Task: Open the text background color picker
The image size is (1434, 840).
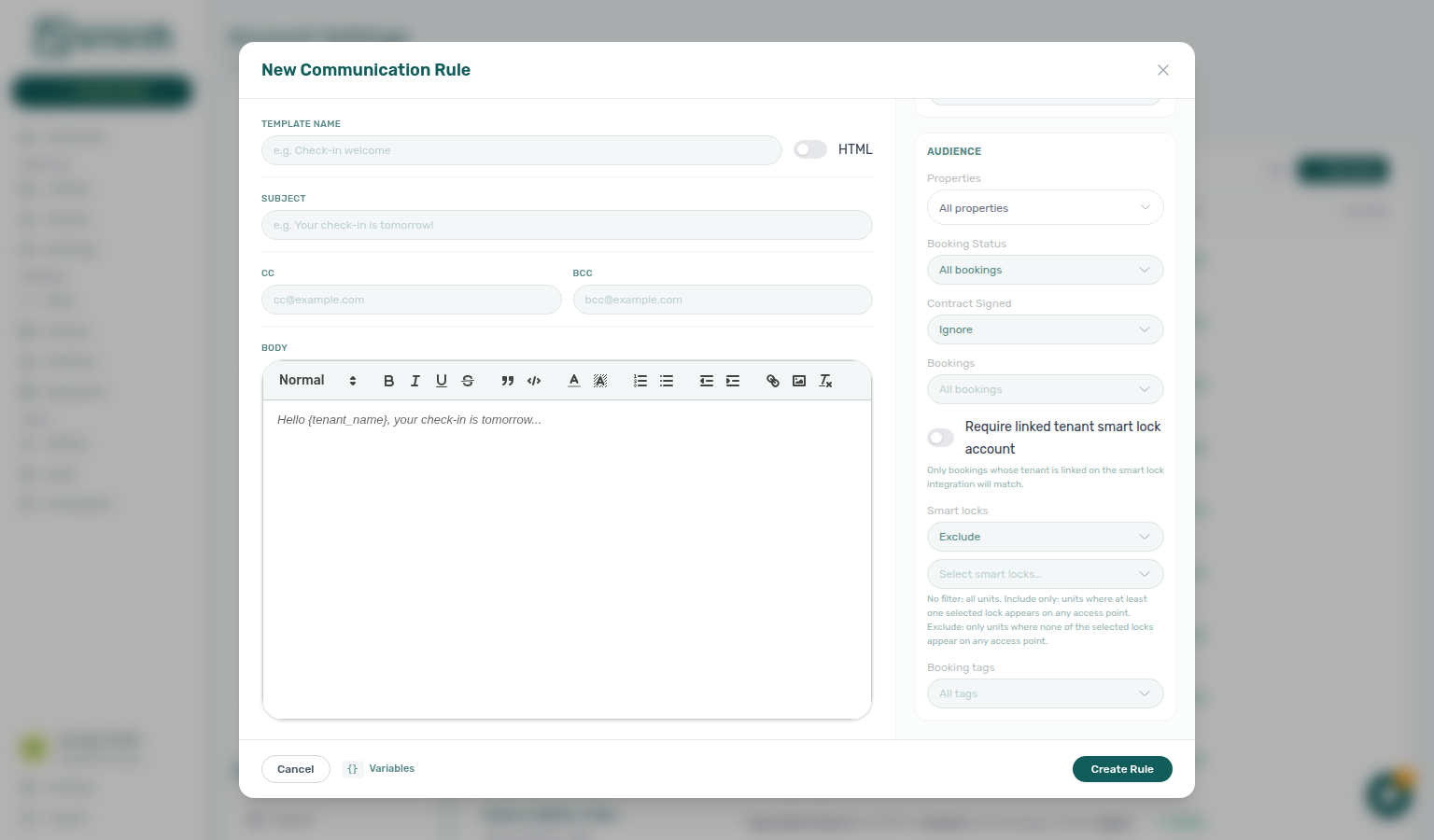Action: click(x=600, y=381)
